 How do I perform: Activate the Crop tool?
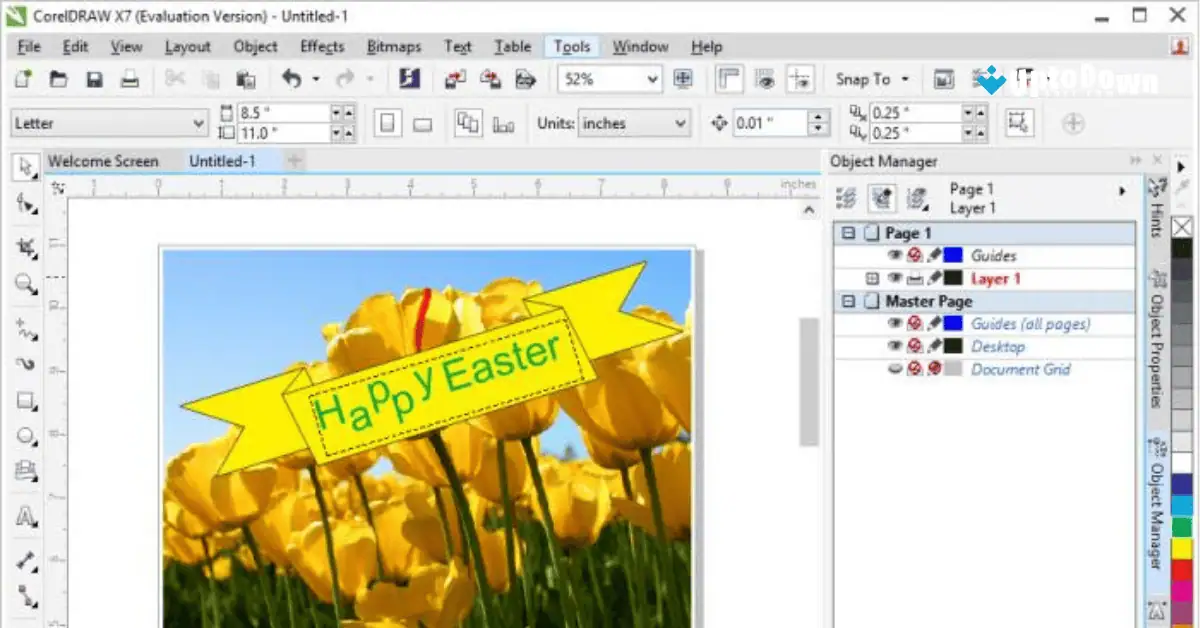25,245
